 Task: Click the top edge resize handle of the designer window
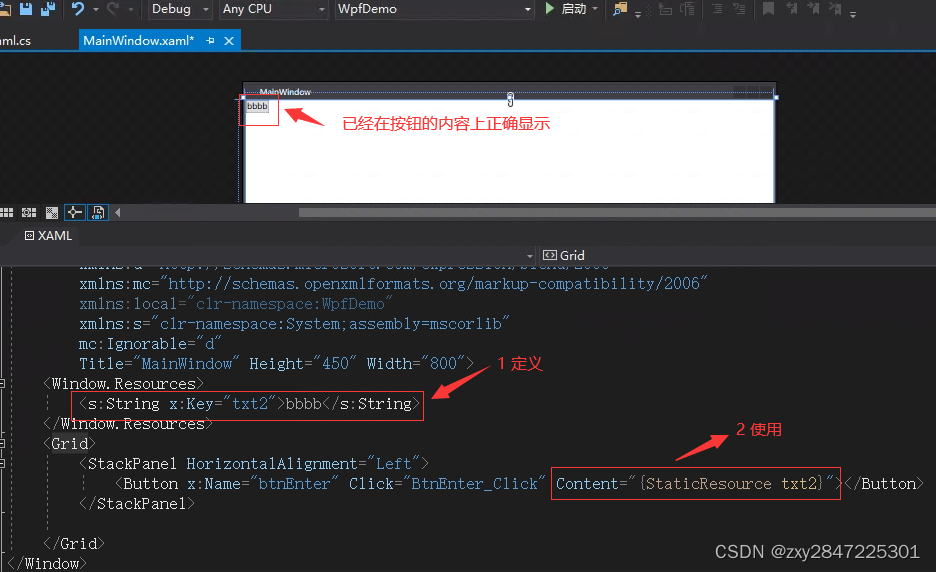(510, 97)
